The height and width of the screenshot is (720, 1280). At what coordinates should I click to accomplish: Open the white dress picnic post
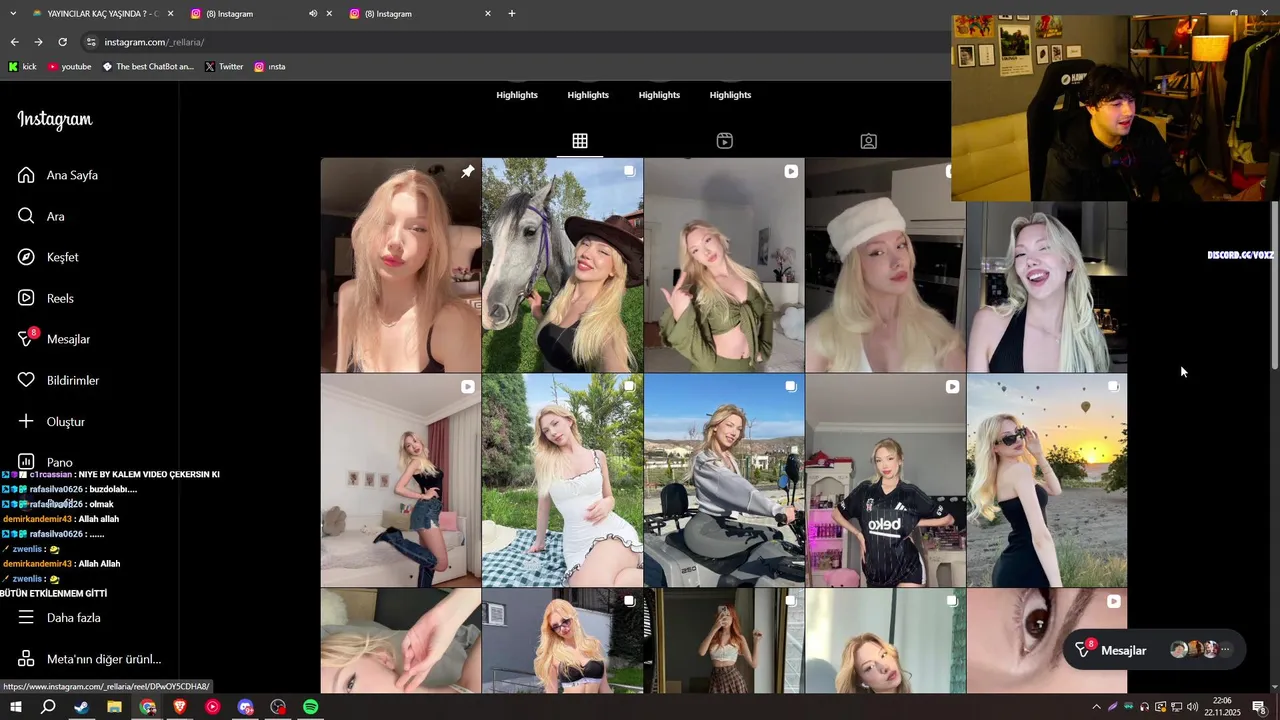coord(562,481)
